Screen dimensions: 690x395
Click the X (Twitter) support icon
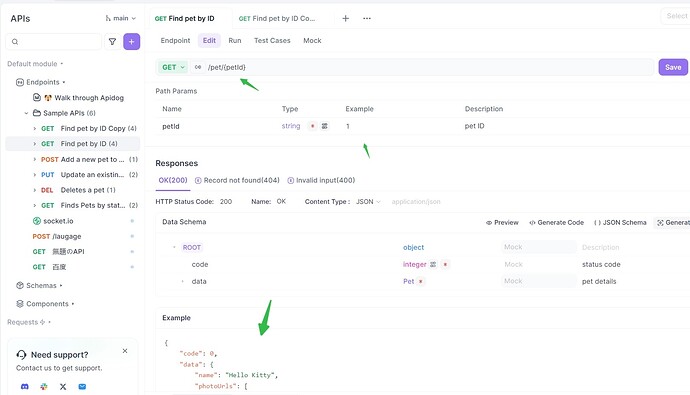[x=63, y=387]
